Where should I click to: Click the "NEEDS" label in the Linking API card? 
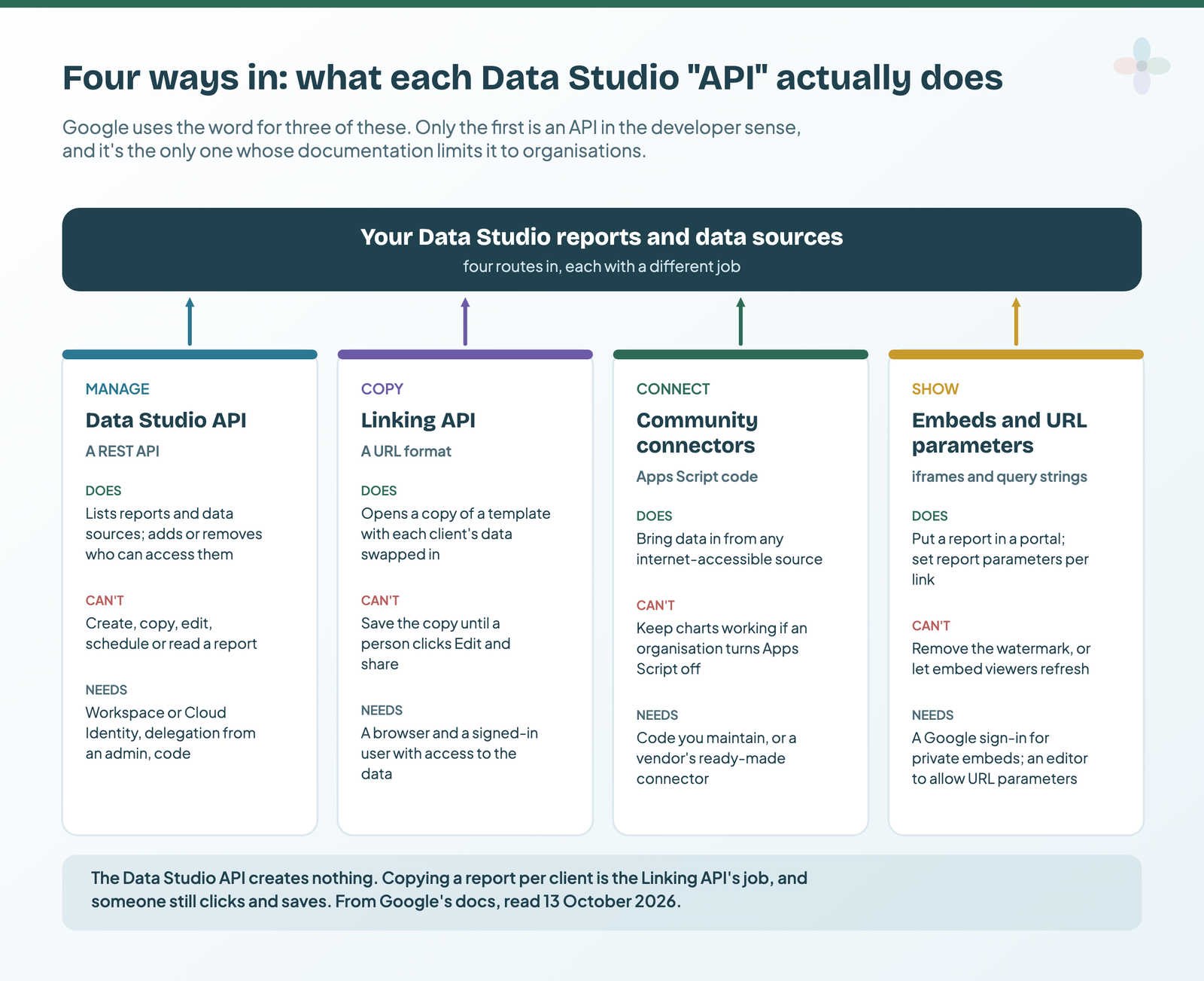(x=382, y=711)
